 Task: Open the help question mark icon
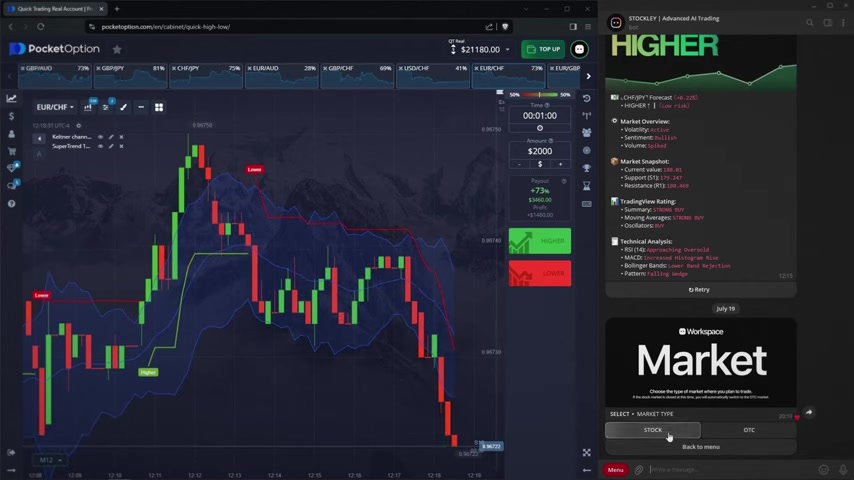pos(11,204)
